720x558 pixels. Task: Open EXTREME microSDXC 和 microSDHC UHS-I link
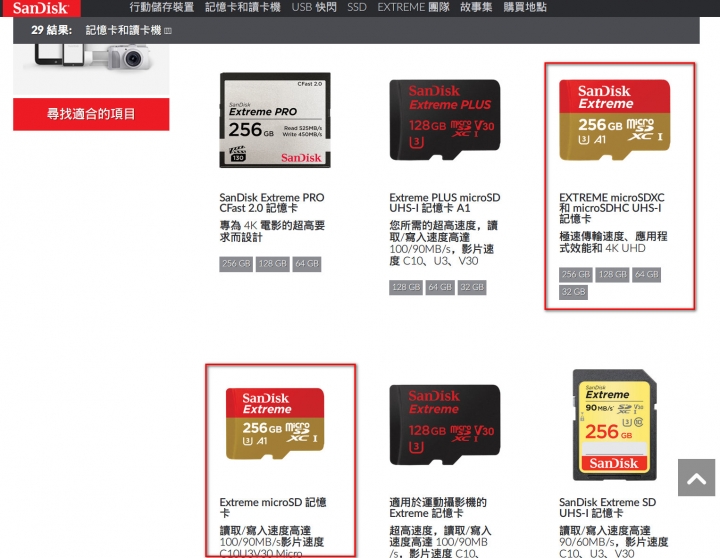[x=612, y=208]
